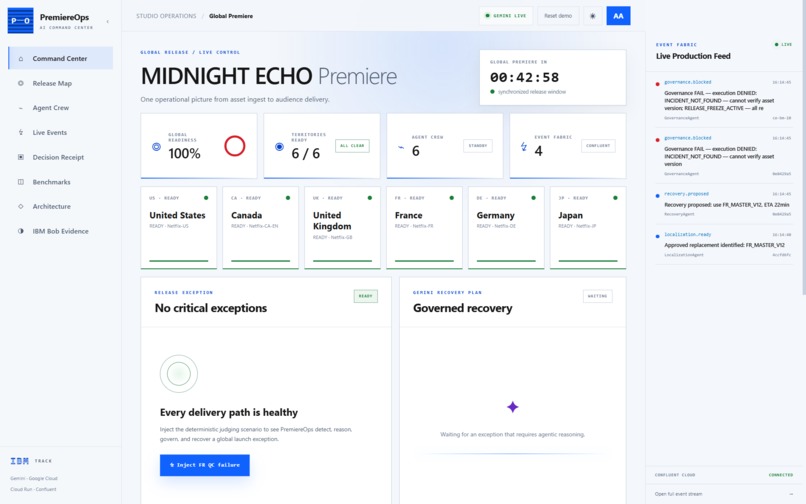The height and width of the screenshot is (504, 806).
Task: Select the Japan territory card
Action: coord(588,227)
